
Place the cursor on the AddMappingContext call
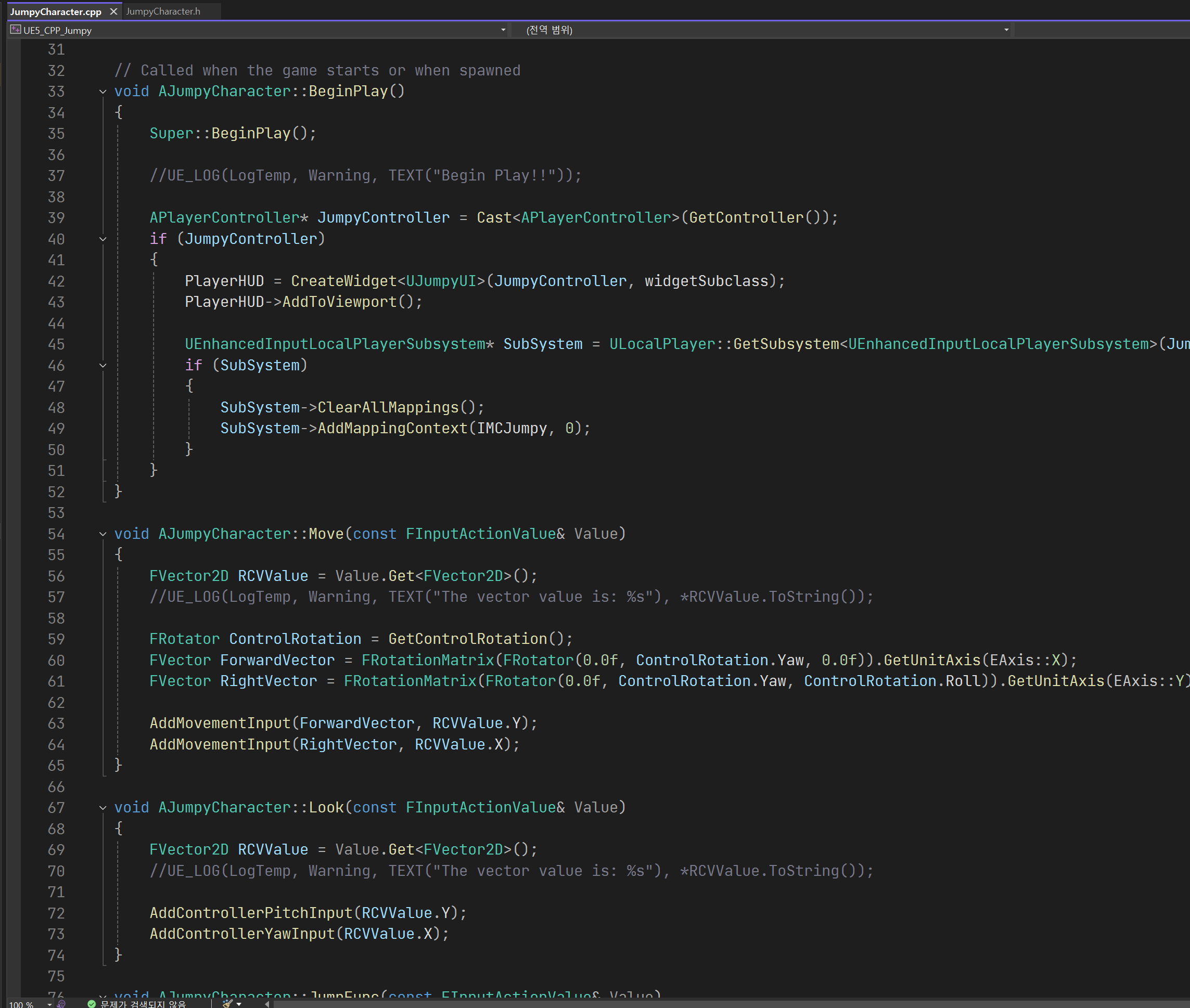392,429
